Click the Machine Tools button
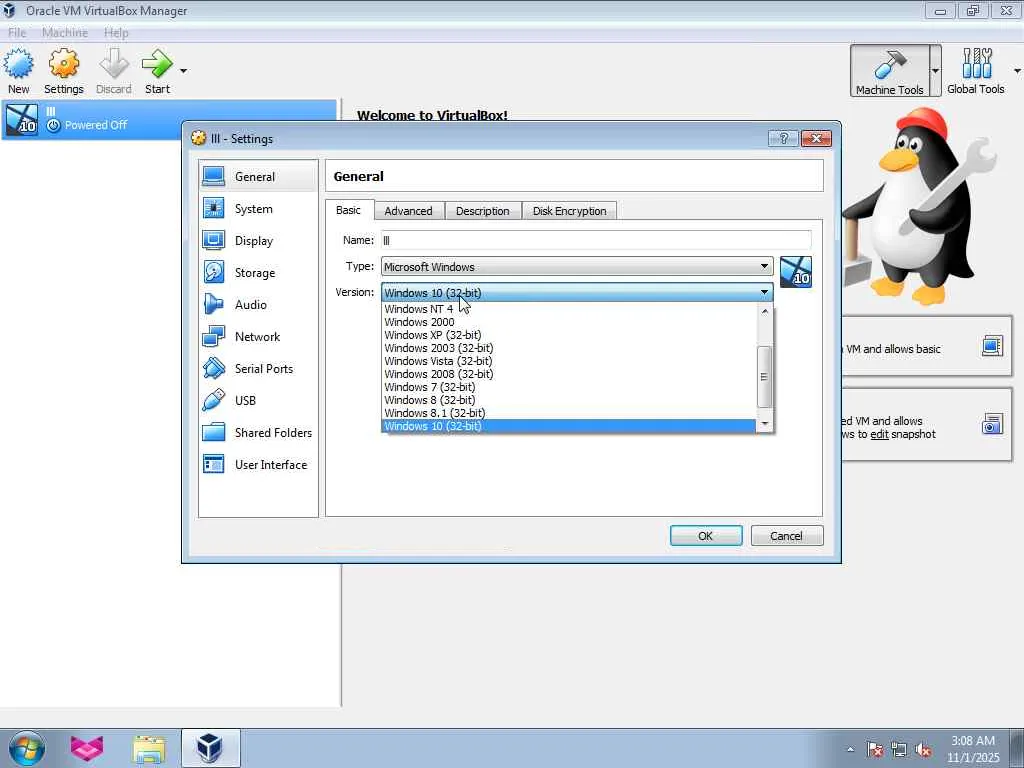 click(x=889, y=71)
